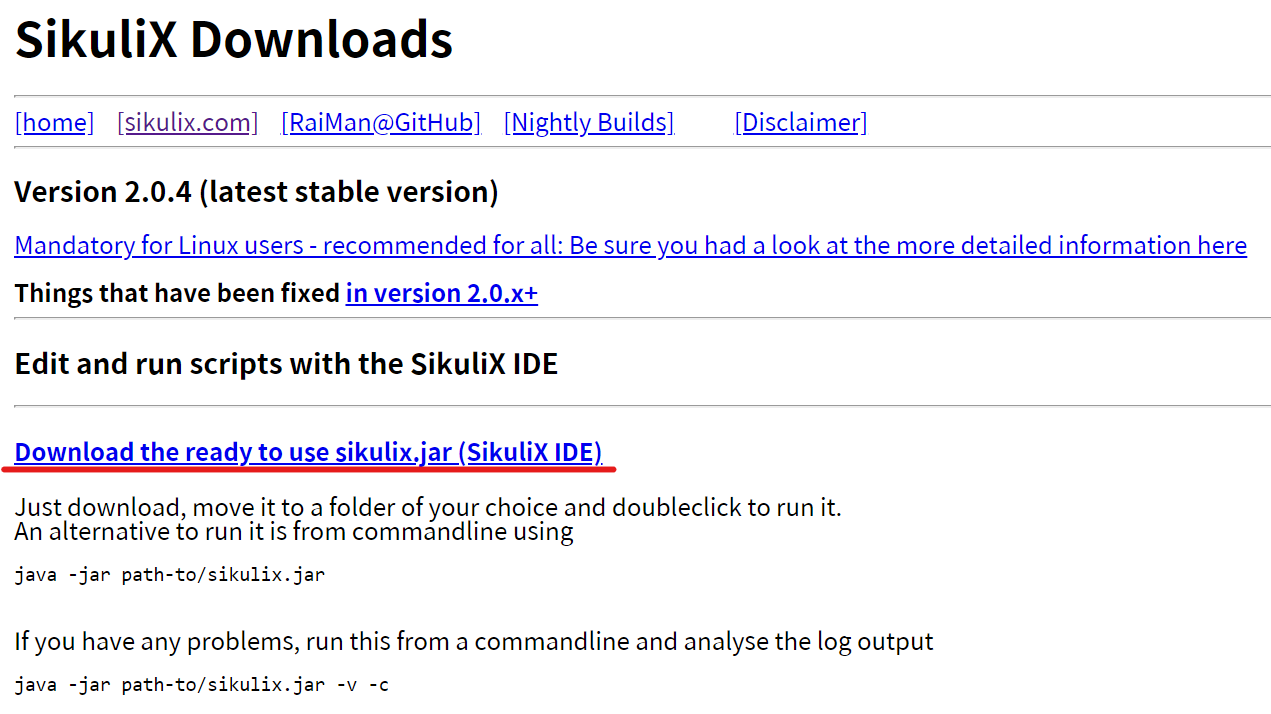
Task: Click the horizontal rule below the navigation links
Action: [642, 147]
